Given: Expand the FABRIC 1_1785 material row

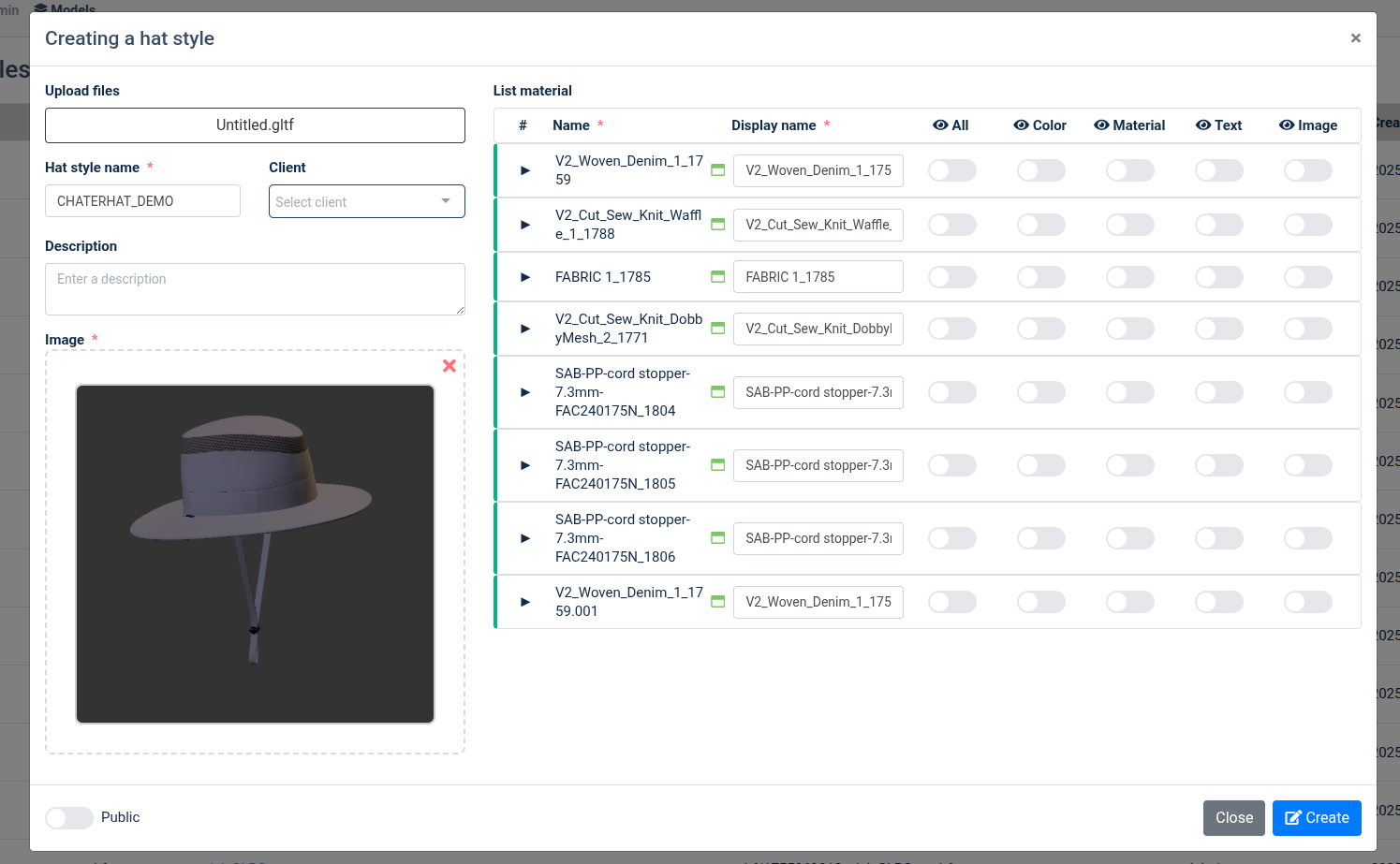Looking at the screenshot, I should coord(525,277).
